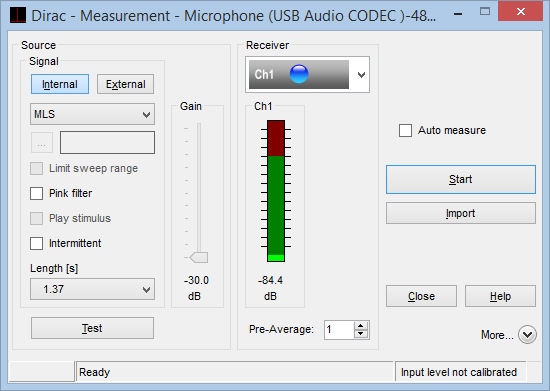550x391 pixels.
Task: Select the Internal signal source
Action: click(x=60, y=84)
